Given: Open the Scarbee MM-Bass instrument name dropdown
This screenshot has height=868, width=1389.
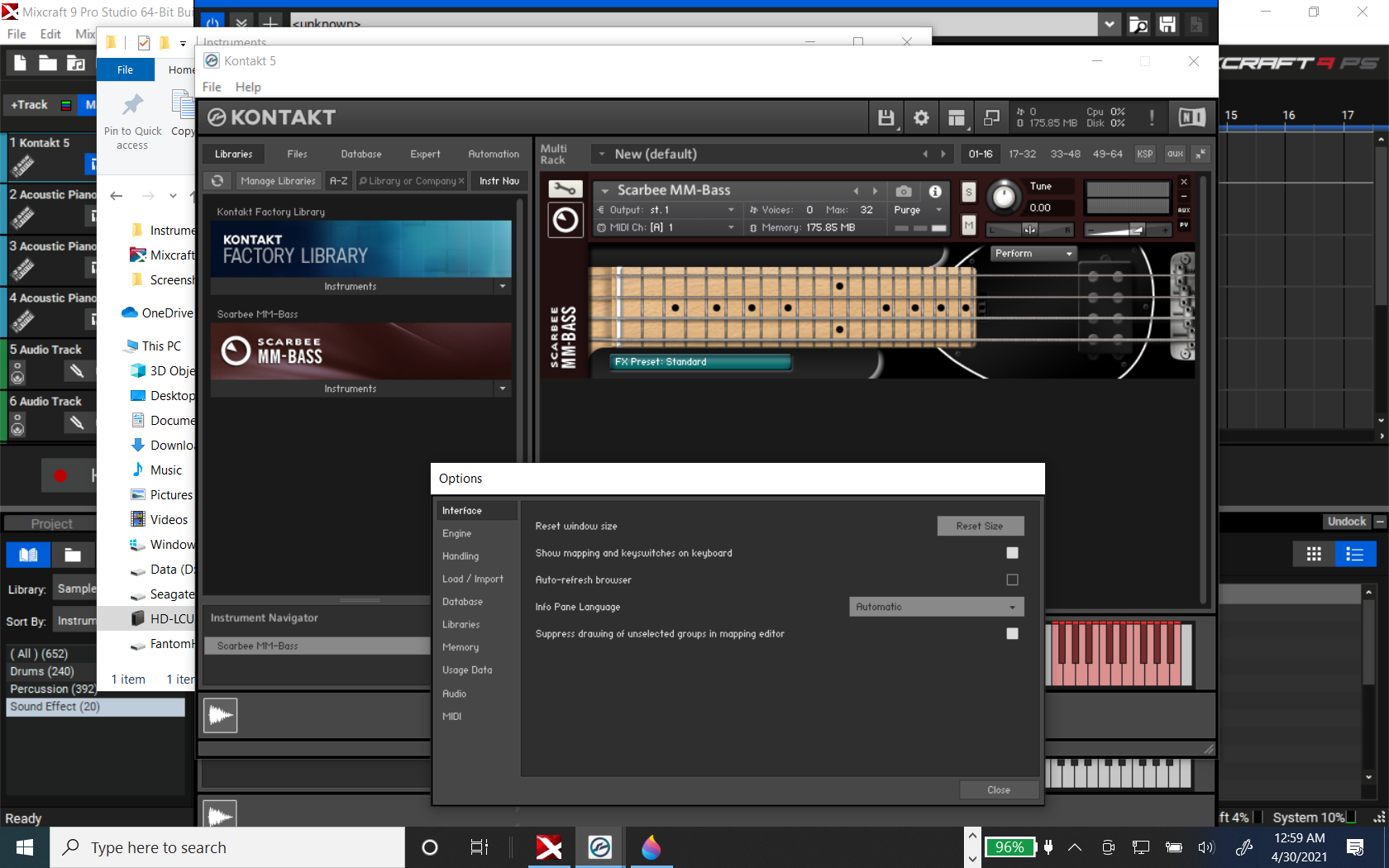Looking at the screenshot, I should (x=605, y=191).
